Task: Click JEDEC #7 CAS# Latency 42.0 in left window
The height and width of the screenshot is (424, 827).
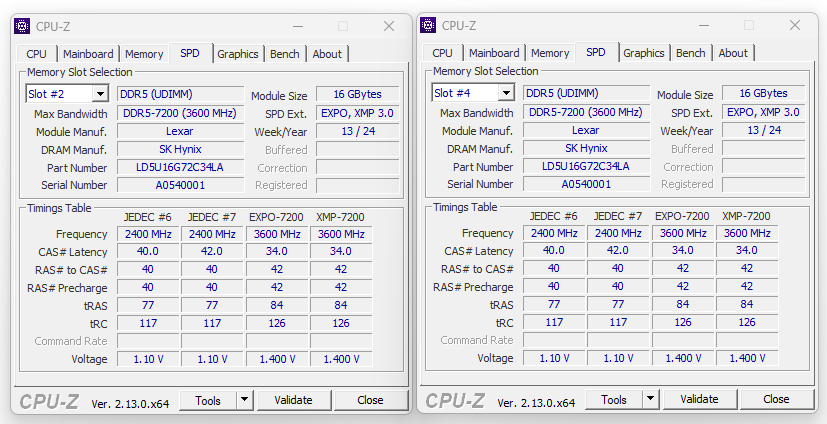Action: pyautogui.click(x=213, y=252)
